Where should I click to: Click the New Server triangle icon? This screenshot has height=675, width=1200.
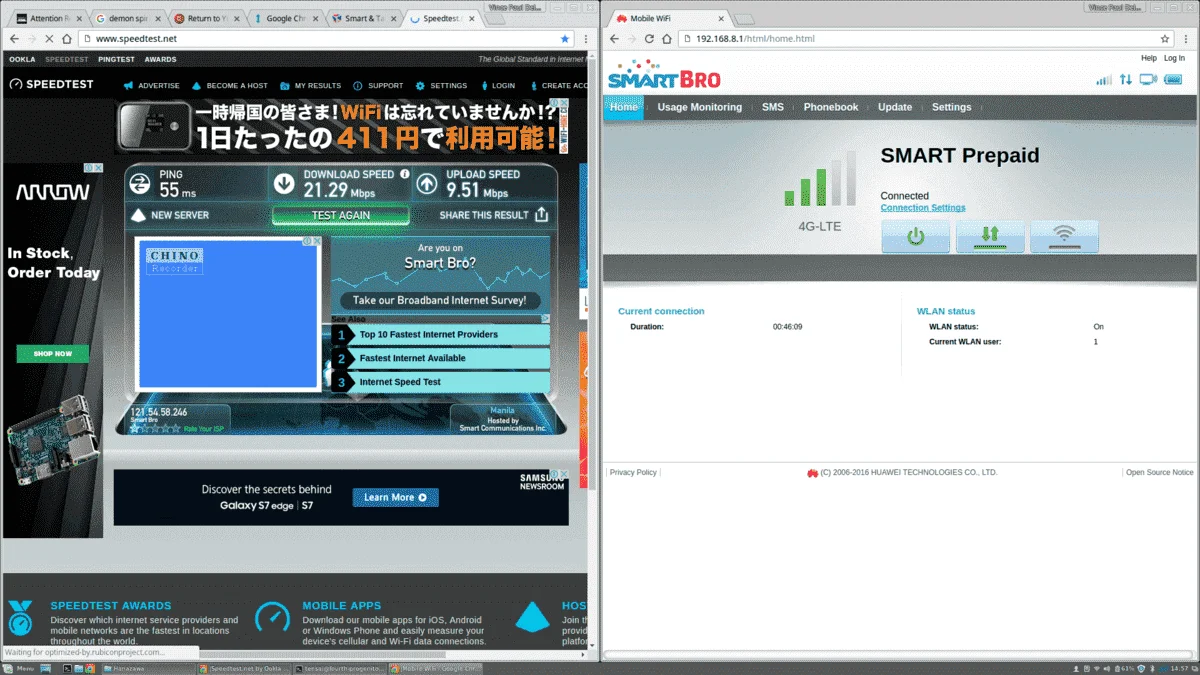[138, 215]
